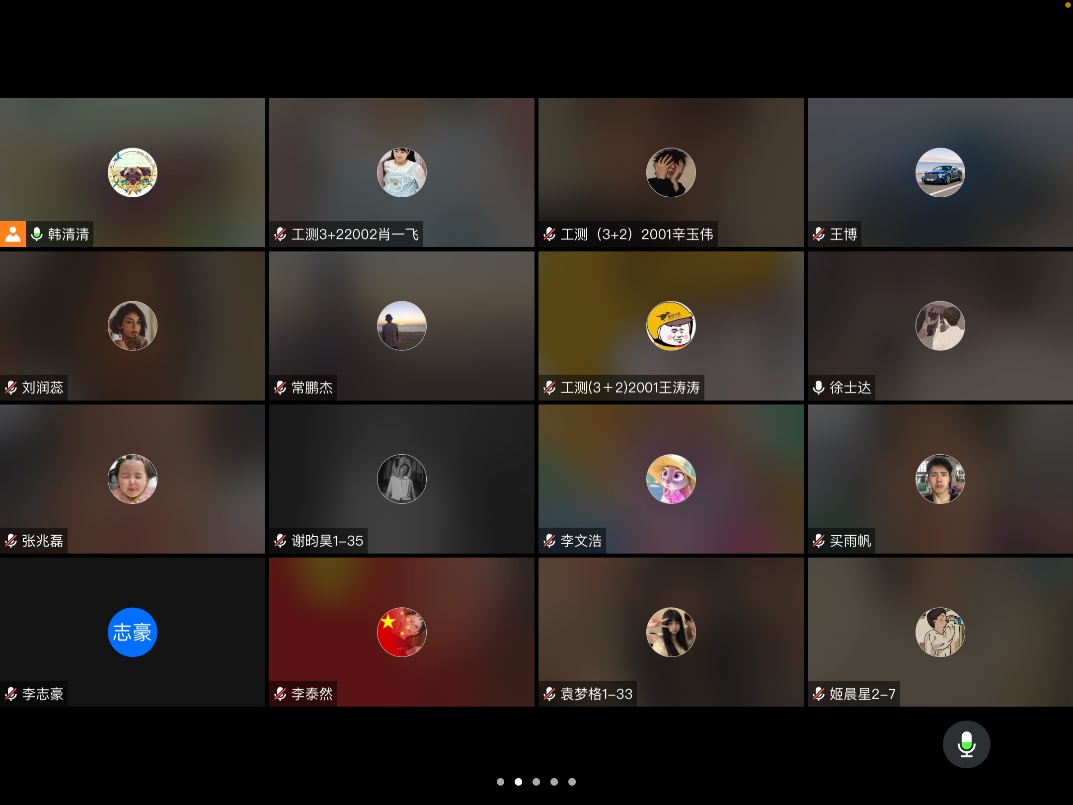The height and width of the screenshot is (805, 1073).
Task: Click the car avatar in 王博's tile
Action: click(x=940, y=173)
